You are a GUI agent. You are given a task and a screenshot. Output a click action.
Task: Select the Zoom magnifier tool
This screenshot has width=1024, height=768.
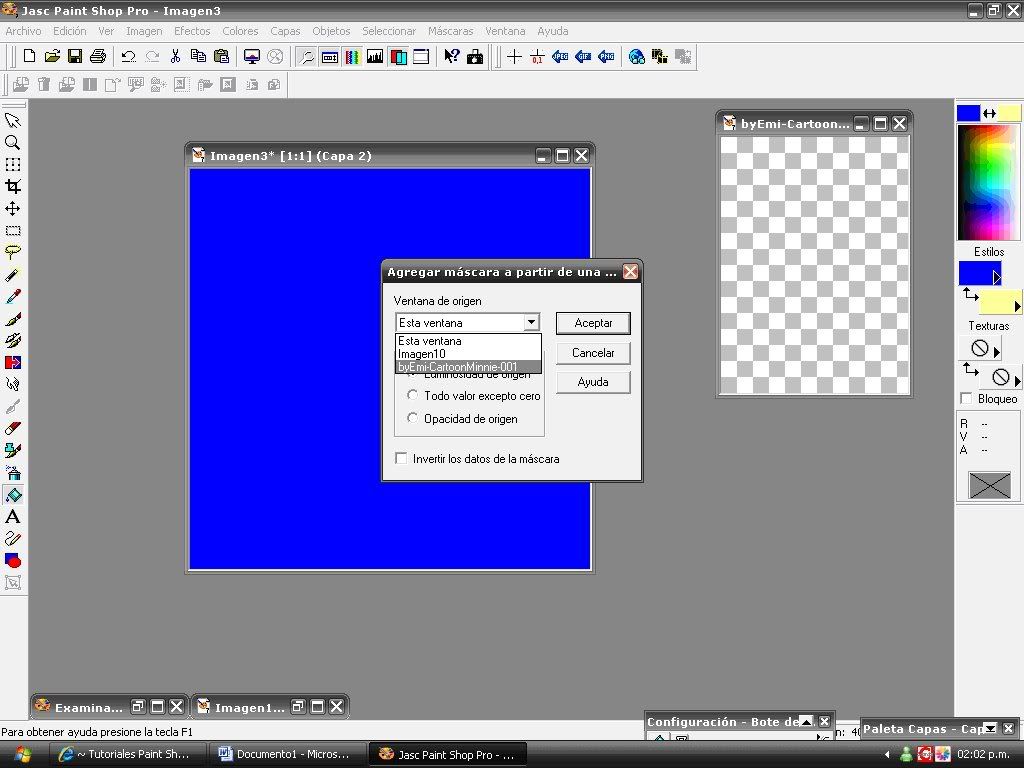pyautogui.click(x=13, y=142)
